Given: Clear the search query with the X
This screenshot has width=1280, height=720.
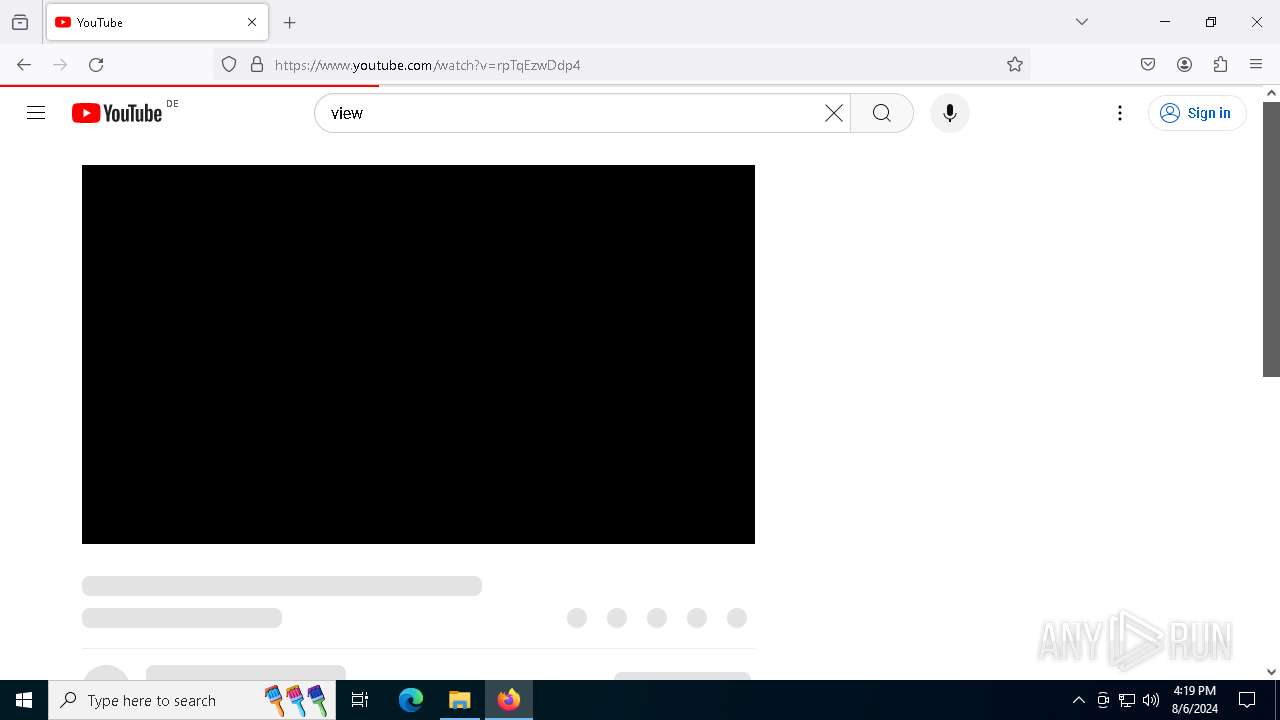Looking at the screenshot, I should tap(833, 113).
